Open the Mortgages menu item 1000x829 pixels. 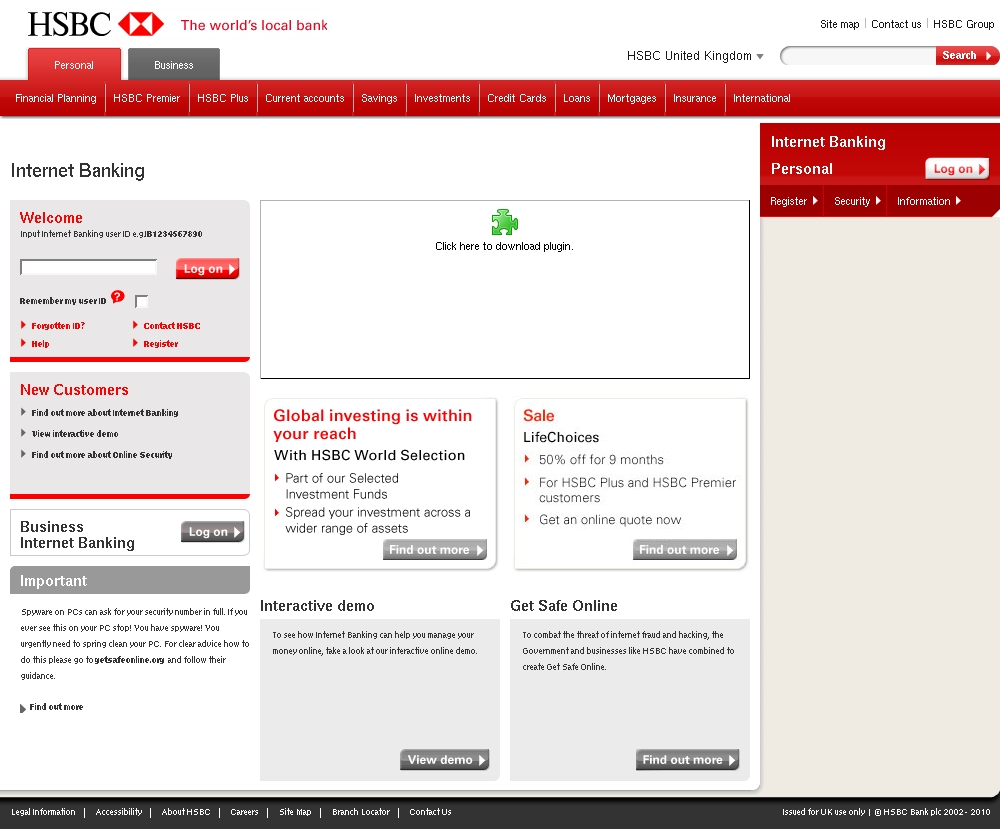[631, 98]
